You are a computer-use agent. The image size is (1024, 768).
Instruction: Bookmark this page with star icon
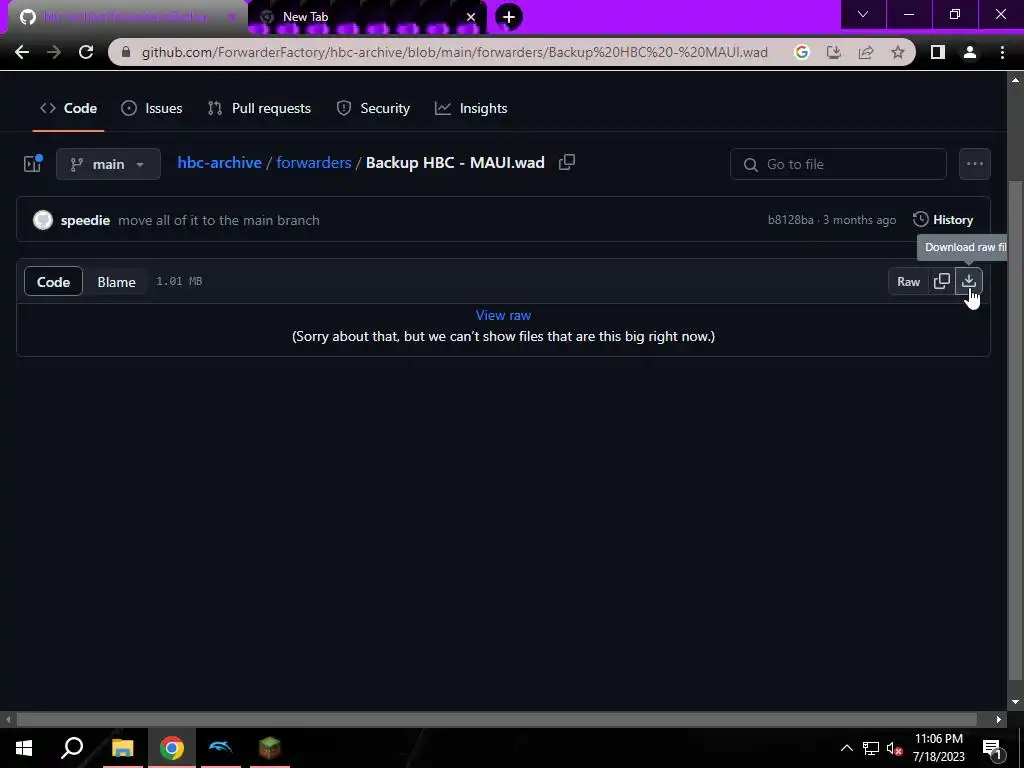(898, 52)
